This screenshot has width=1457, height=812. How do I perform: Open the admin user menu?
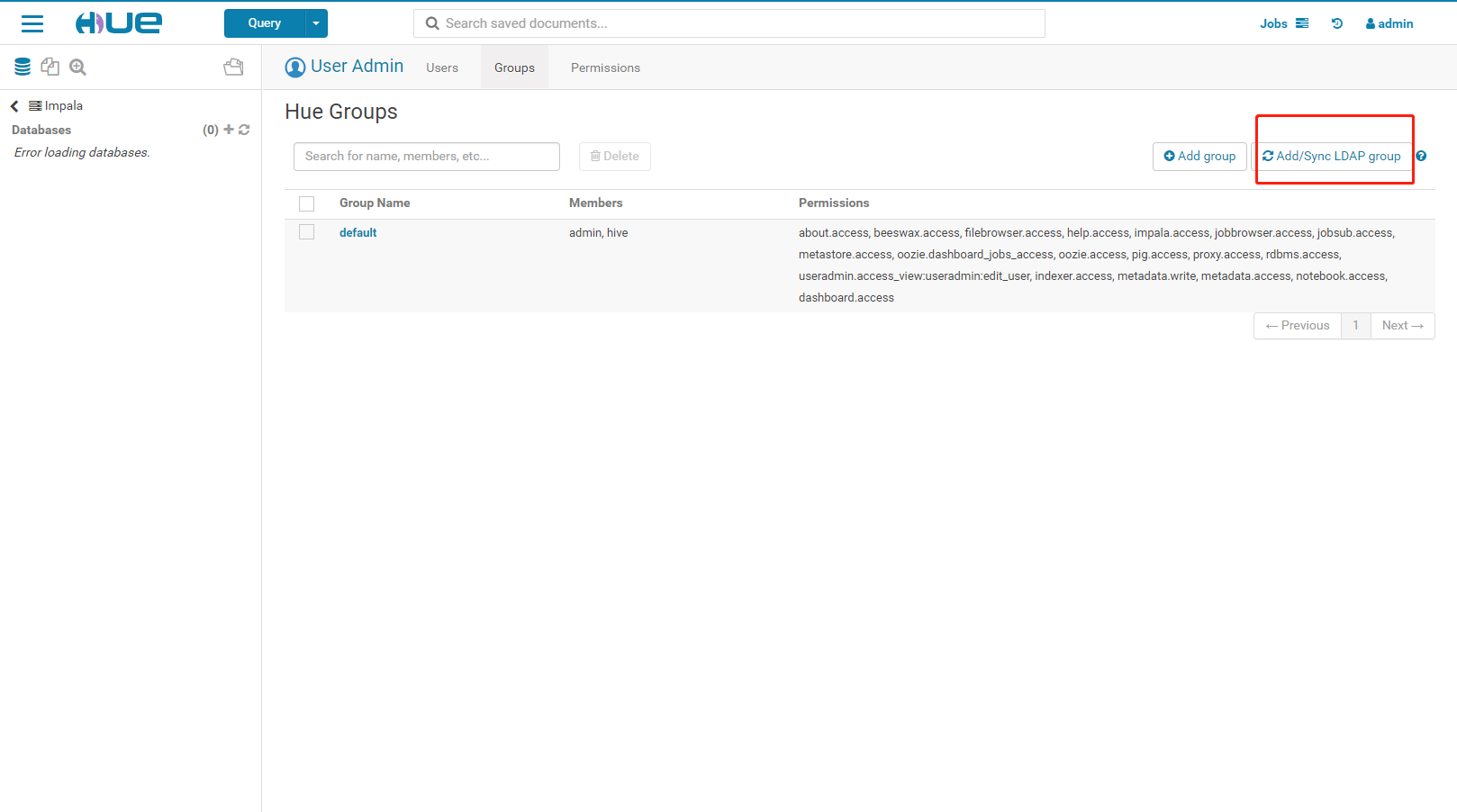[x=1389, y=23]
